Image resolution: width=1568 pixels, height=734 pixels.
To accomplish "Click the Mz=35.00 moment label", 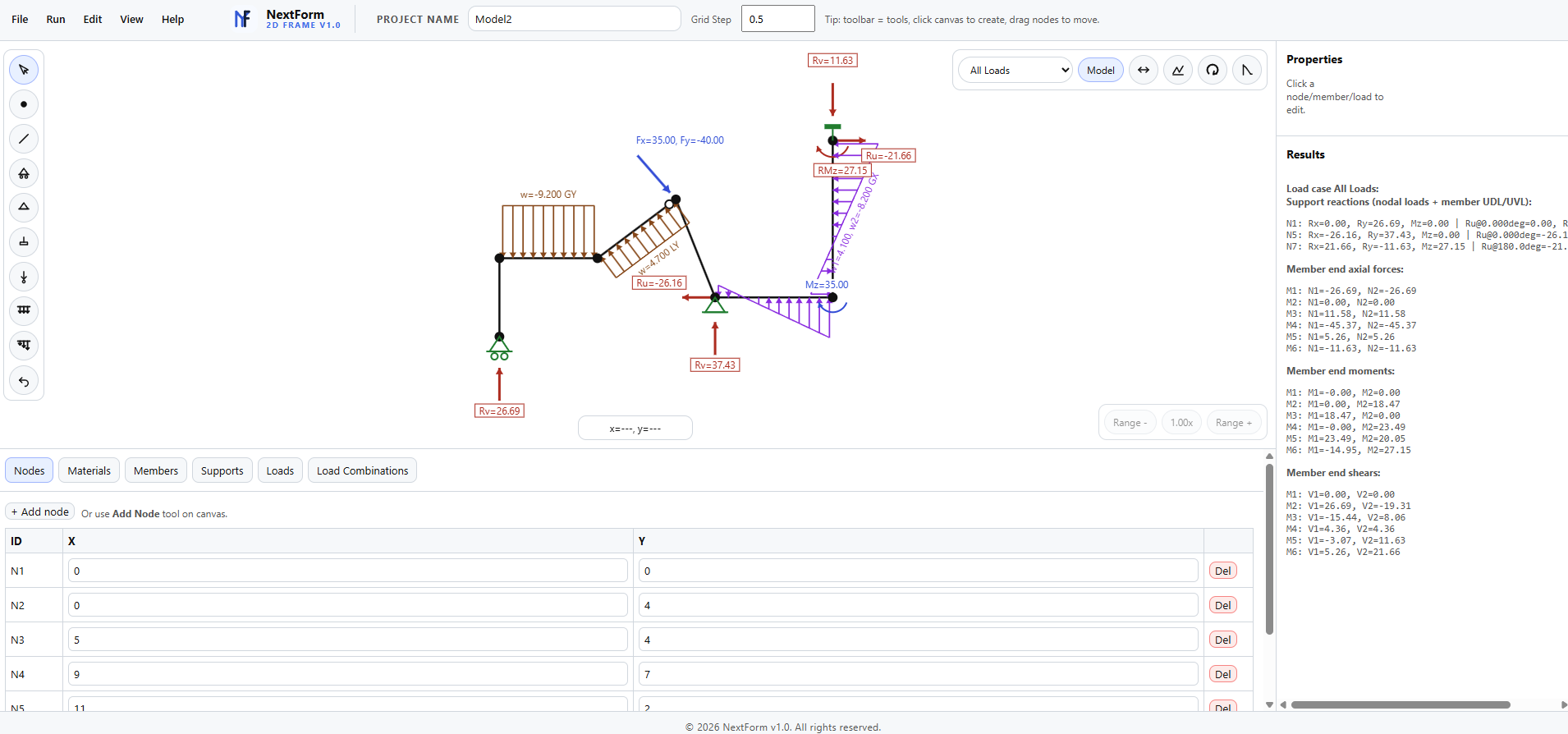I will coord(827,285).
